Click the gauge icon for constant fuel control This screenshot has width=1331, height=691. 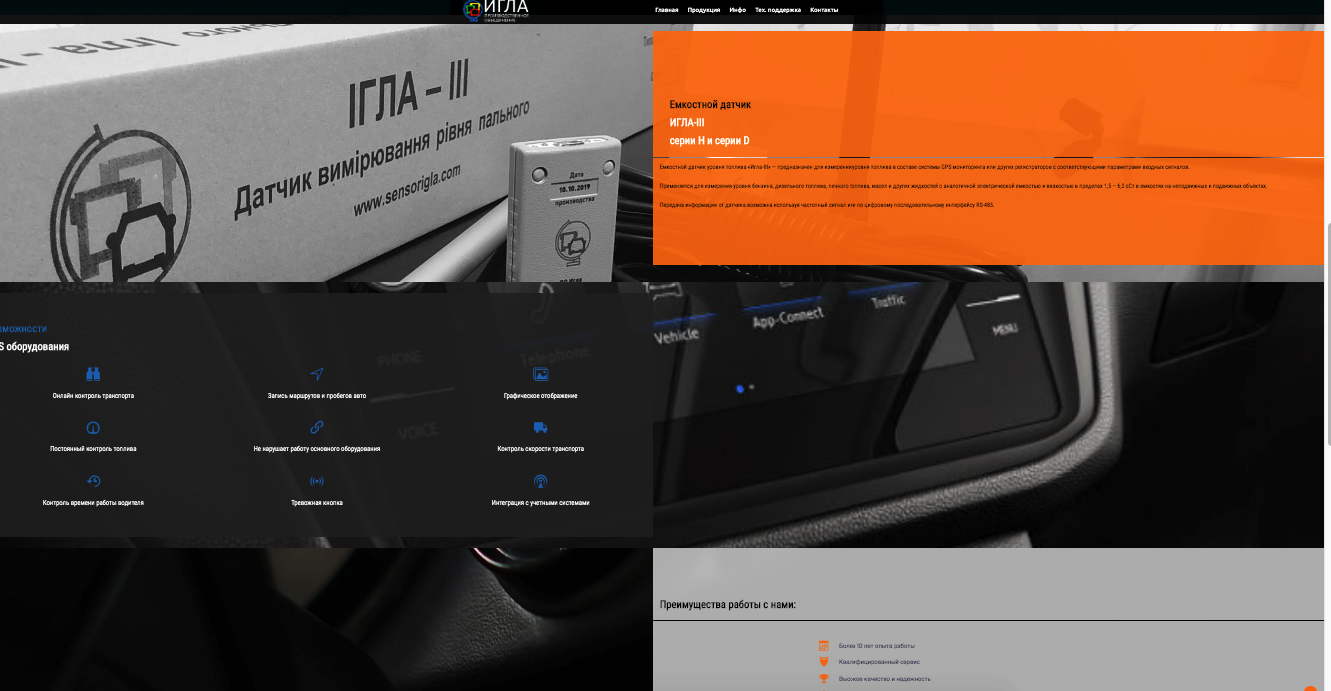(x=93, y=428)
